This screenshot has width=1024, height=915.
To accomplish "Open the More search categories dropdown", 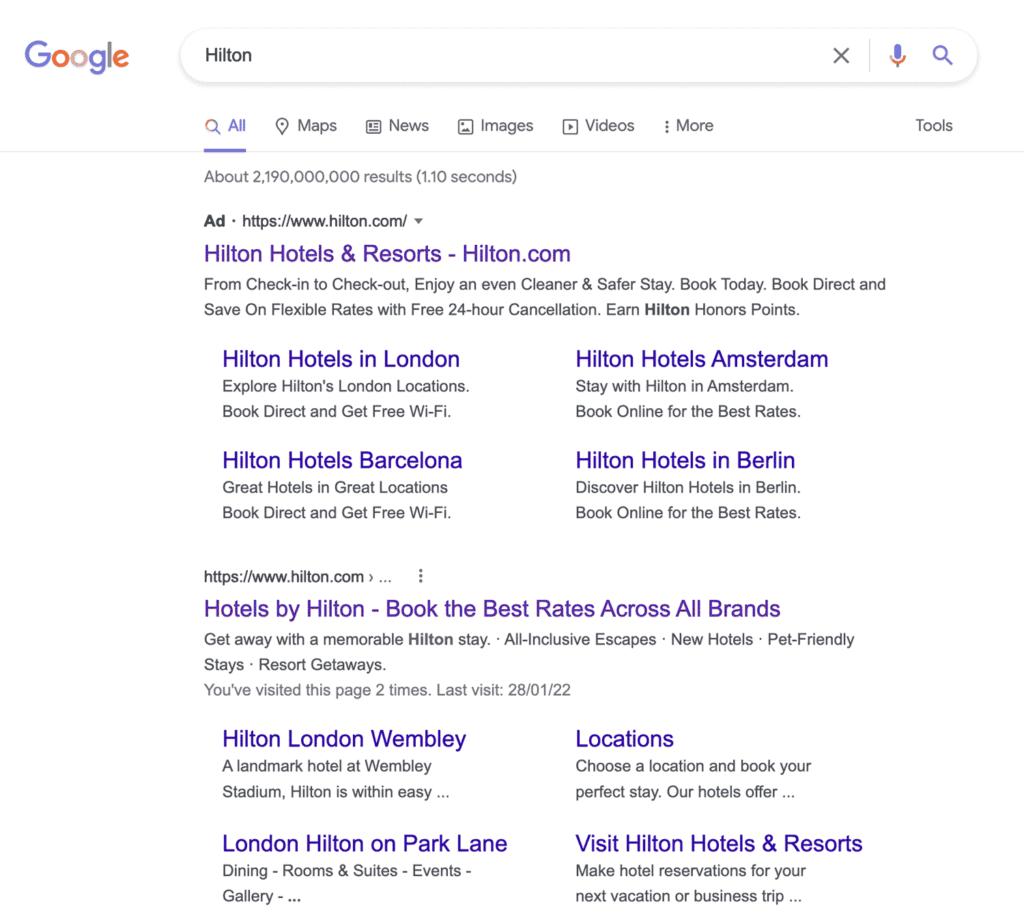I will [687, 126].
